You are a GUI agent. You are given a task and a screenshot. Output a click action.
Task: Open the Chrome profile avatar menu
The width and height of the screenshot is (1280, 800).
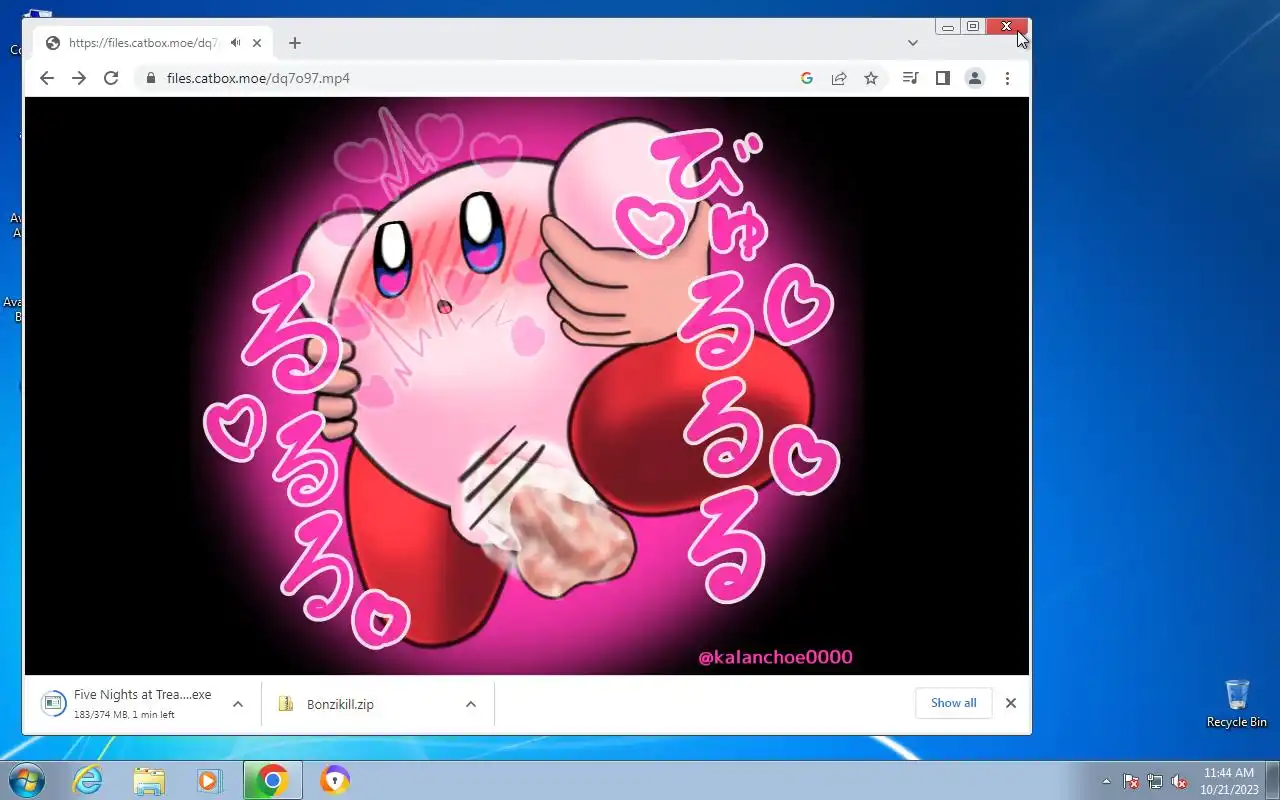[975, 78]
